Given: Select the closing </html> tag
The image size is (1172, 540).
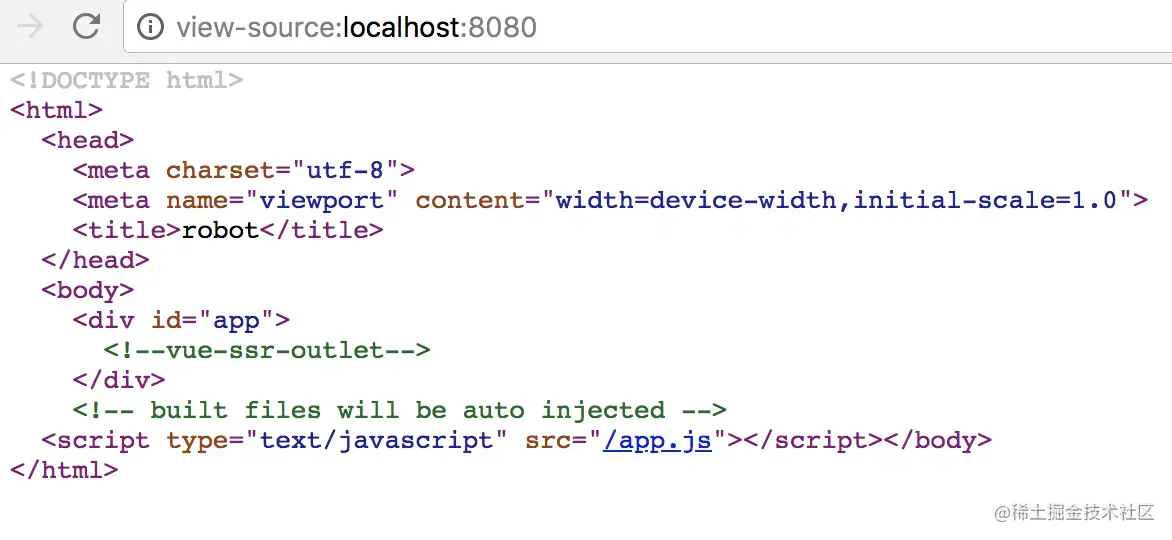Looking at the screenshot, I should point(64,470).
